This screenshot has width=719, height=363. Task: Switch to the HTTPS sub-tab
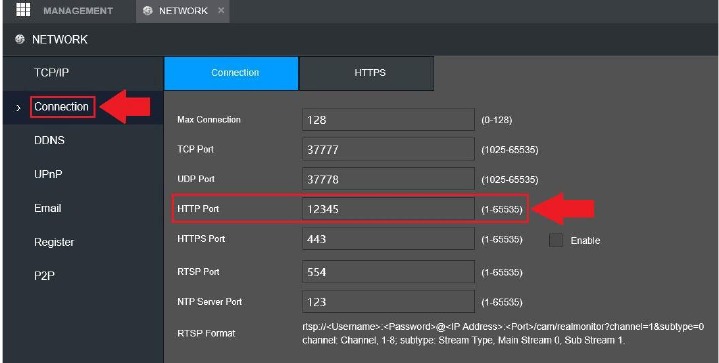(366, 73)
